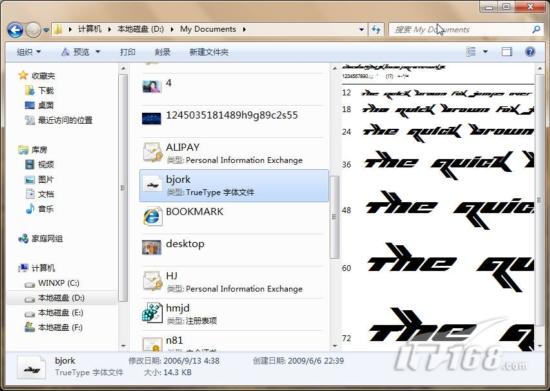Image resolution: width=550 pixels, height=391 pixels.
Task: Click the Back navigation arrow button
Action: 15,30
